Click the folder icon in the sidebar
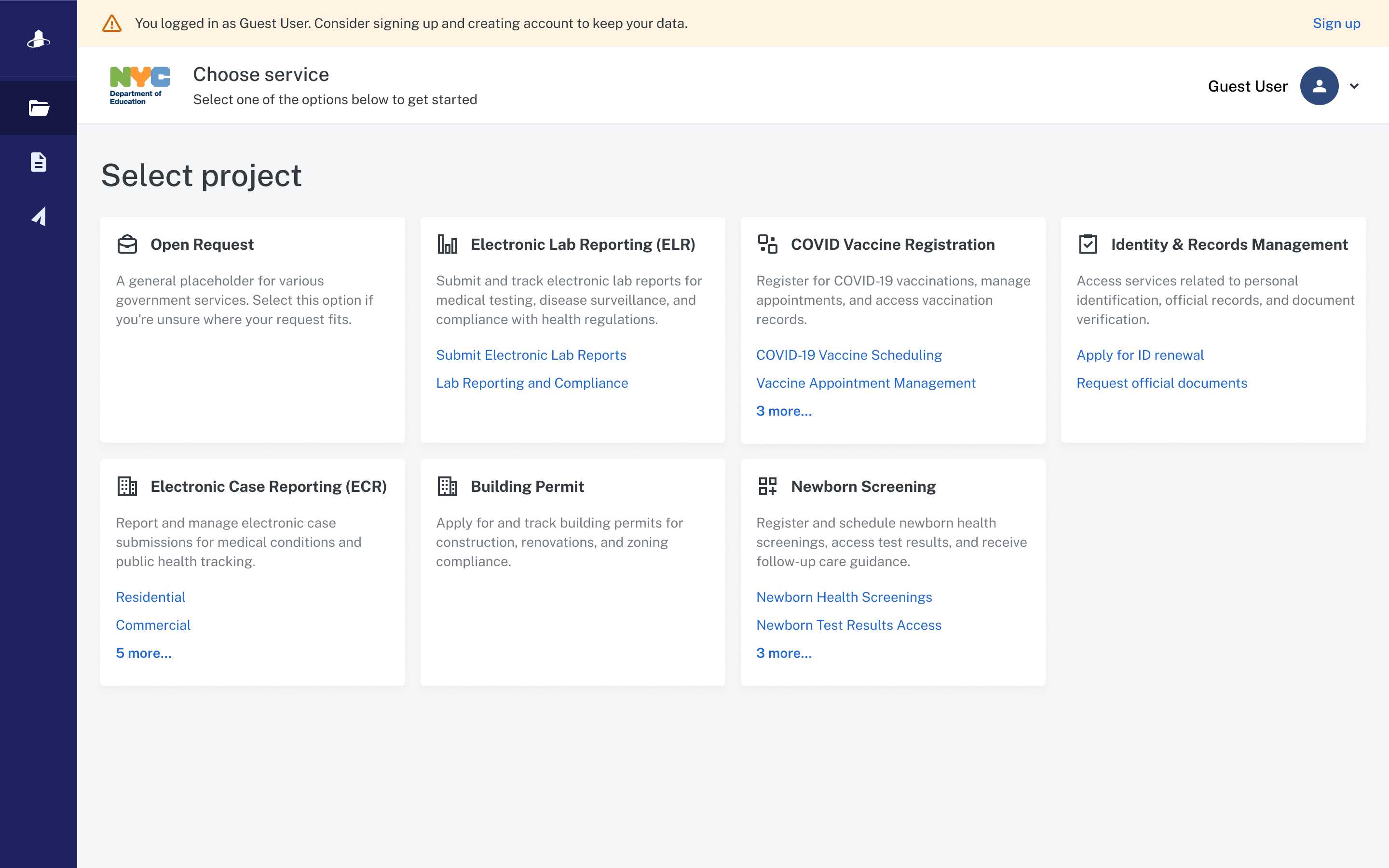The width and height of the screenshot is (1389, 868). click(x=39, y=108)
